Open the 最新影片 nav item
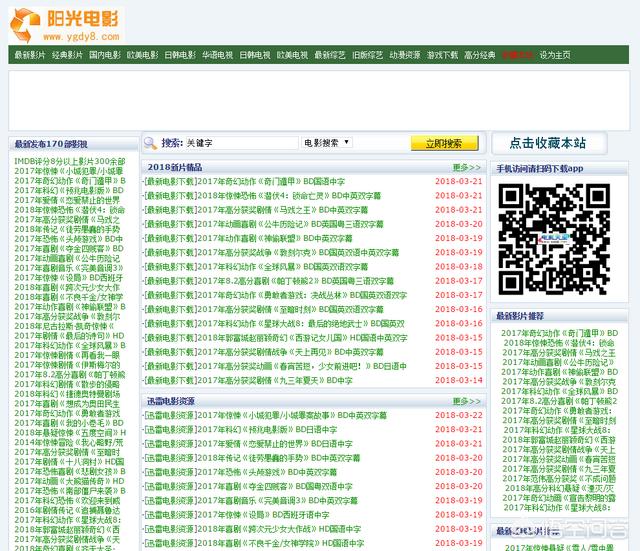Image resolution: width=640 pixels, height=551 pixels. coord(30,55)
